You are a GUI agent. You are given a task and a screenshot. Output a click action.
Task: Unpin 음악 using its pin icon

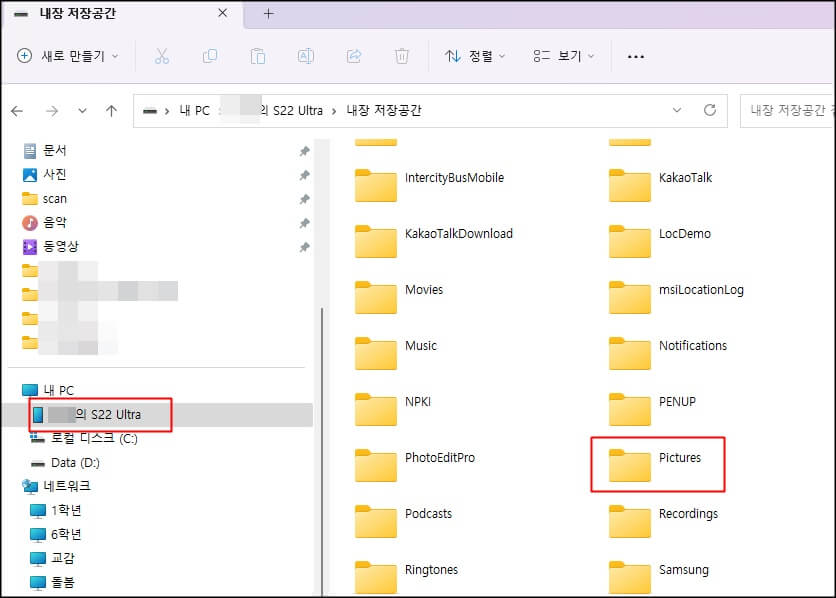pos(304,223)
